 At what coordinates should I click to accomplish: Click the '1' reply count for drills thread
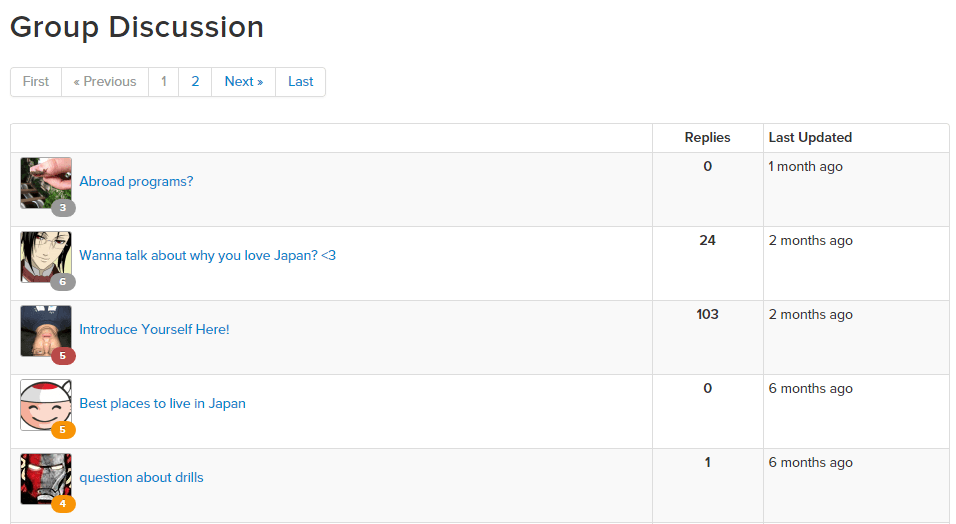click(x=707, y=462)
